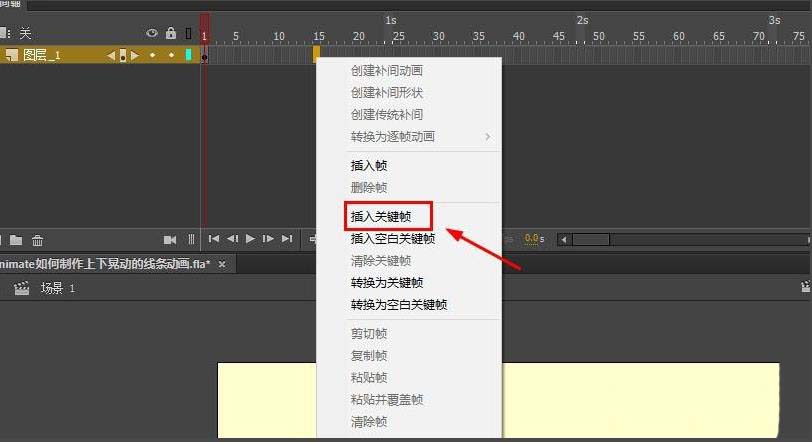This screenshot has height=442, width=812.
Task: Play the timeline animation
Action: coord(250,239)
